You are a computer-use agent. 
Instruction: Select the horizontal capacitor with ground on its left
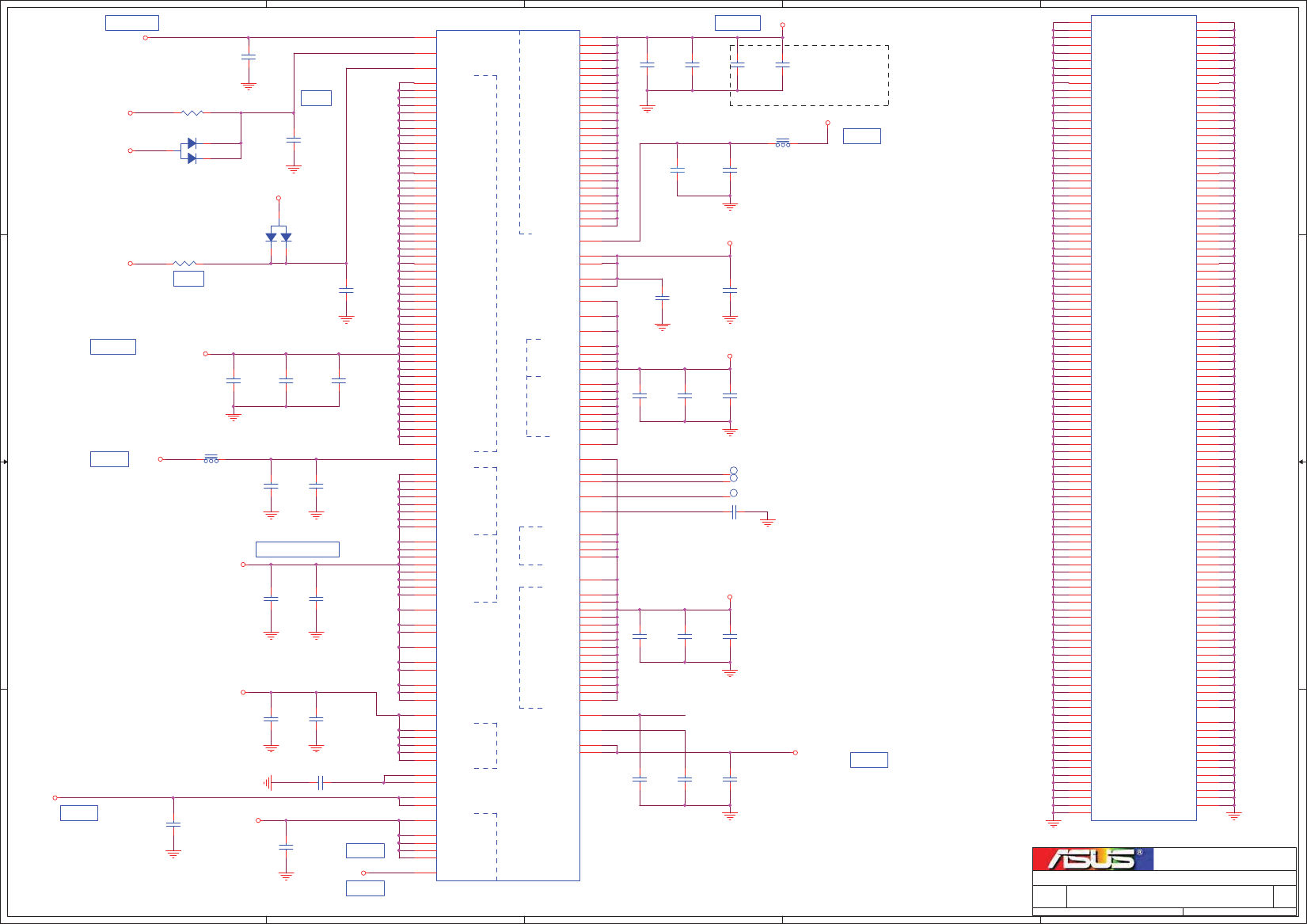click(x=320, y=783)
